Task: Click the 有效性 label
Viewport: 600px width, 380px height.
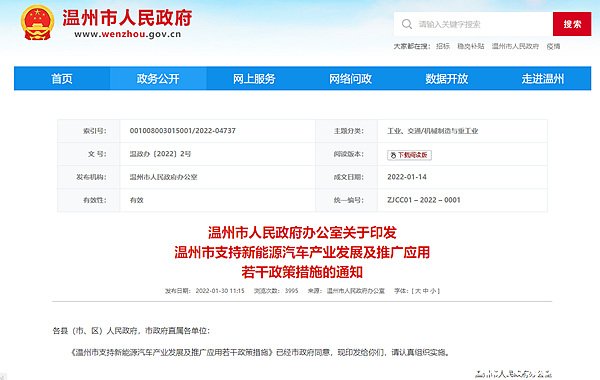Action: point(95,200)
